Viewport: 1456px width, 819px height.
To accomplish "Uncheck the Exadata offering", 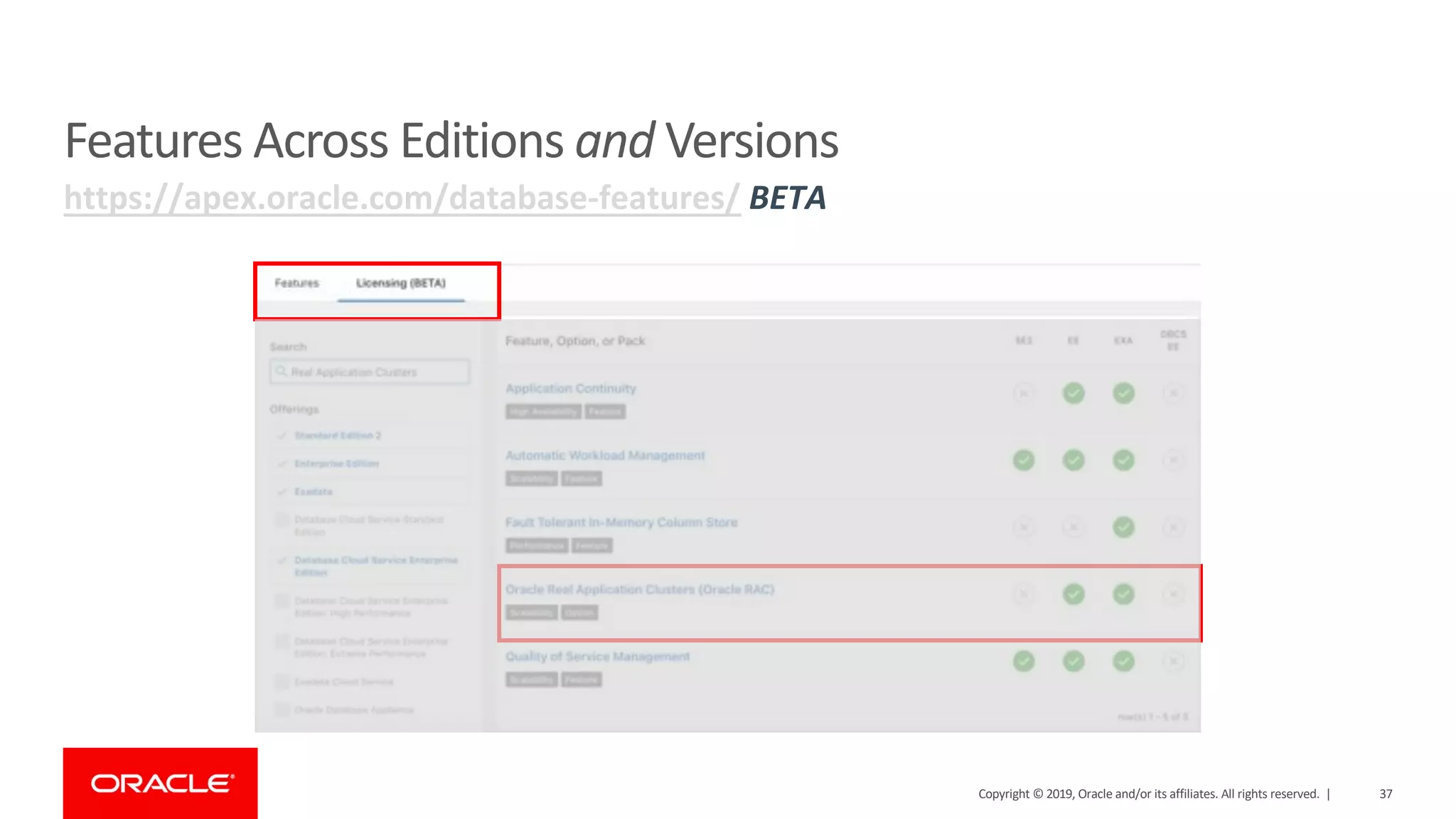I will 282,491.
